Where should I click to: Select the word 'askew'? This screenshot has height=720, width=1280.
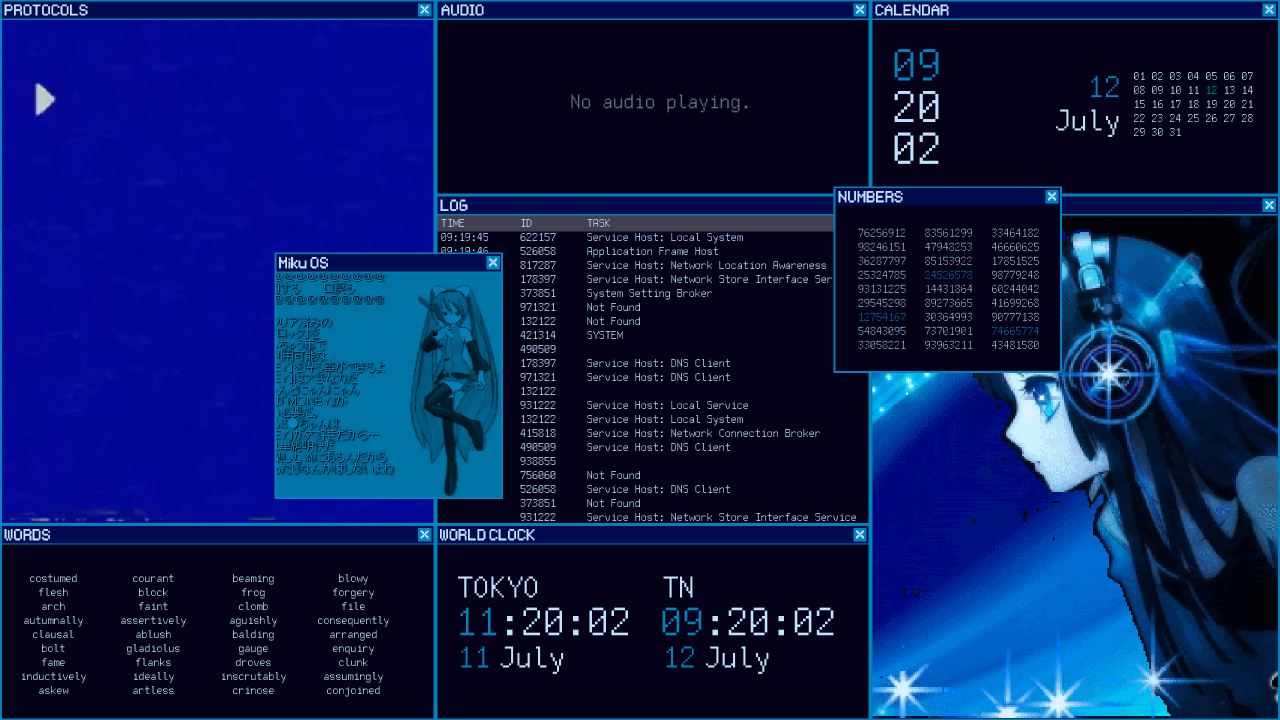tap(53, 691)
